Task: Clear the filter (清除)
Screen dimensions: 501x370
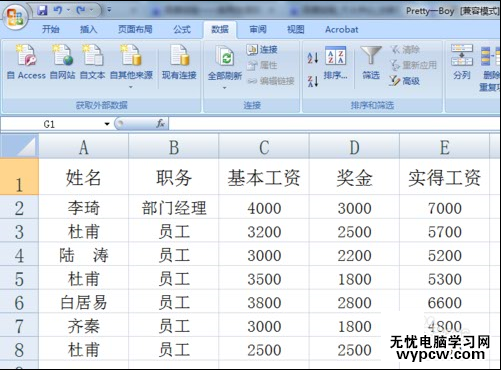Action: (x=405, y=50)
